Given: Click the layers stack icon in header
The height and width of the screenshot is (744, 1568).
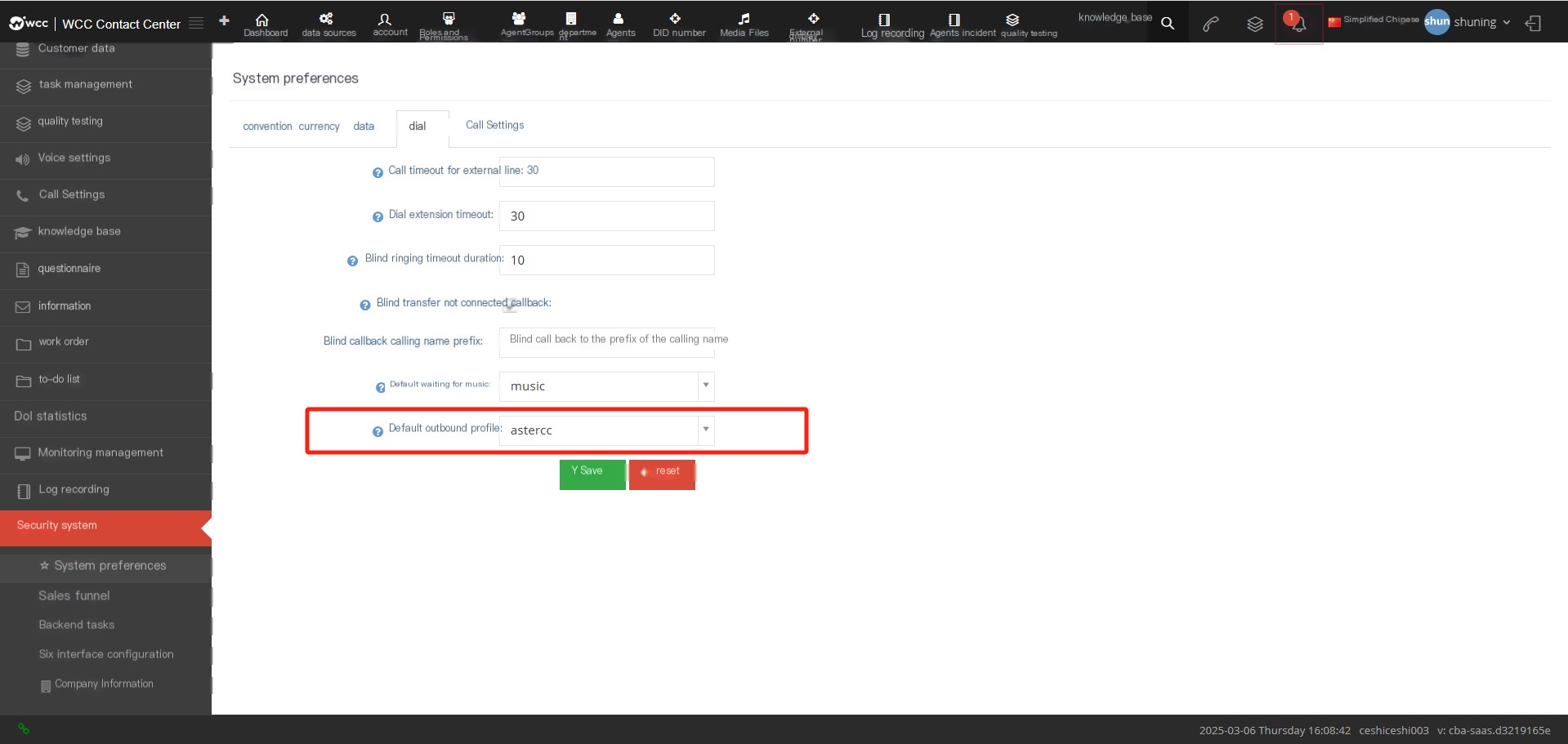Looking at the screenshot, I should (1255, 25).
